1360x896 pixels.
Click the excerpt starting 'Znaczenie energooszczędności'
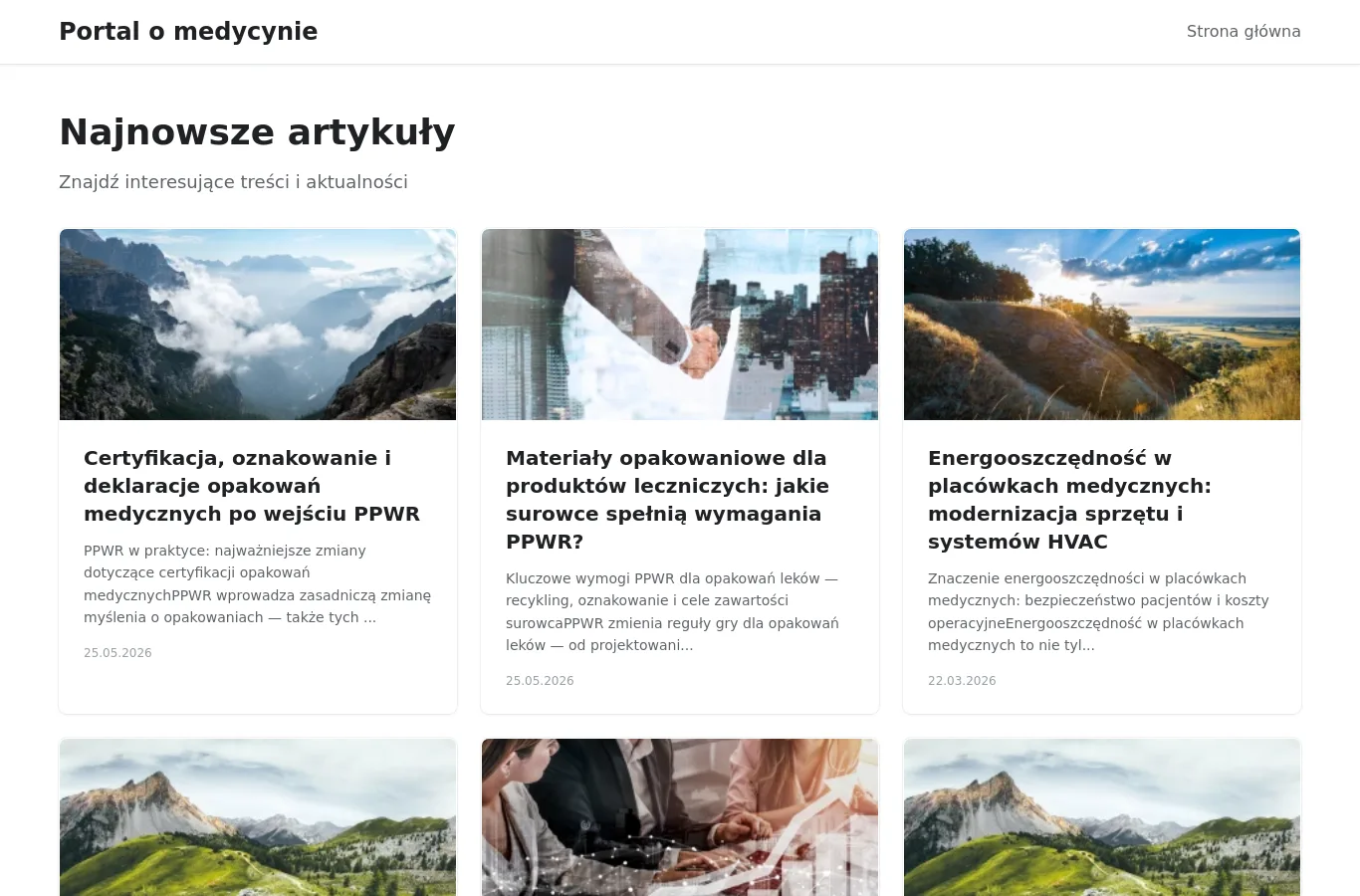pos(1098,612)
